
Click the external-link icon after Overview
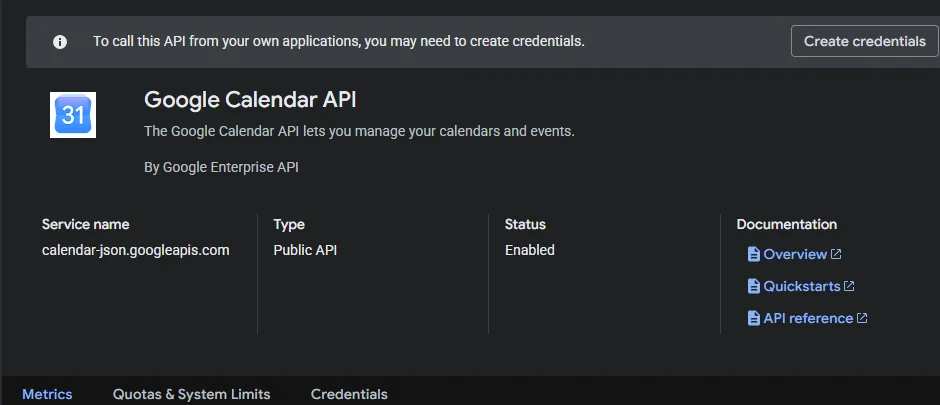pyautogui.click(x=836, y=254)
